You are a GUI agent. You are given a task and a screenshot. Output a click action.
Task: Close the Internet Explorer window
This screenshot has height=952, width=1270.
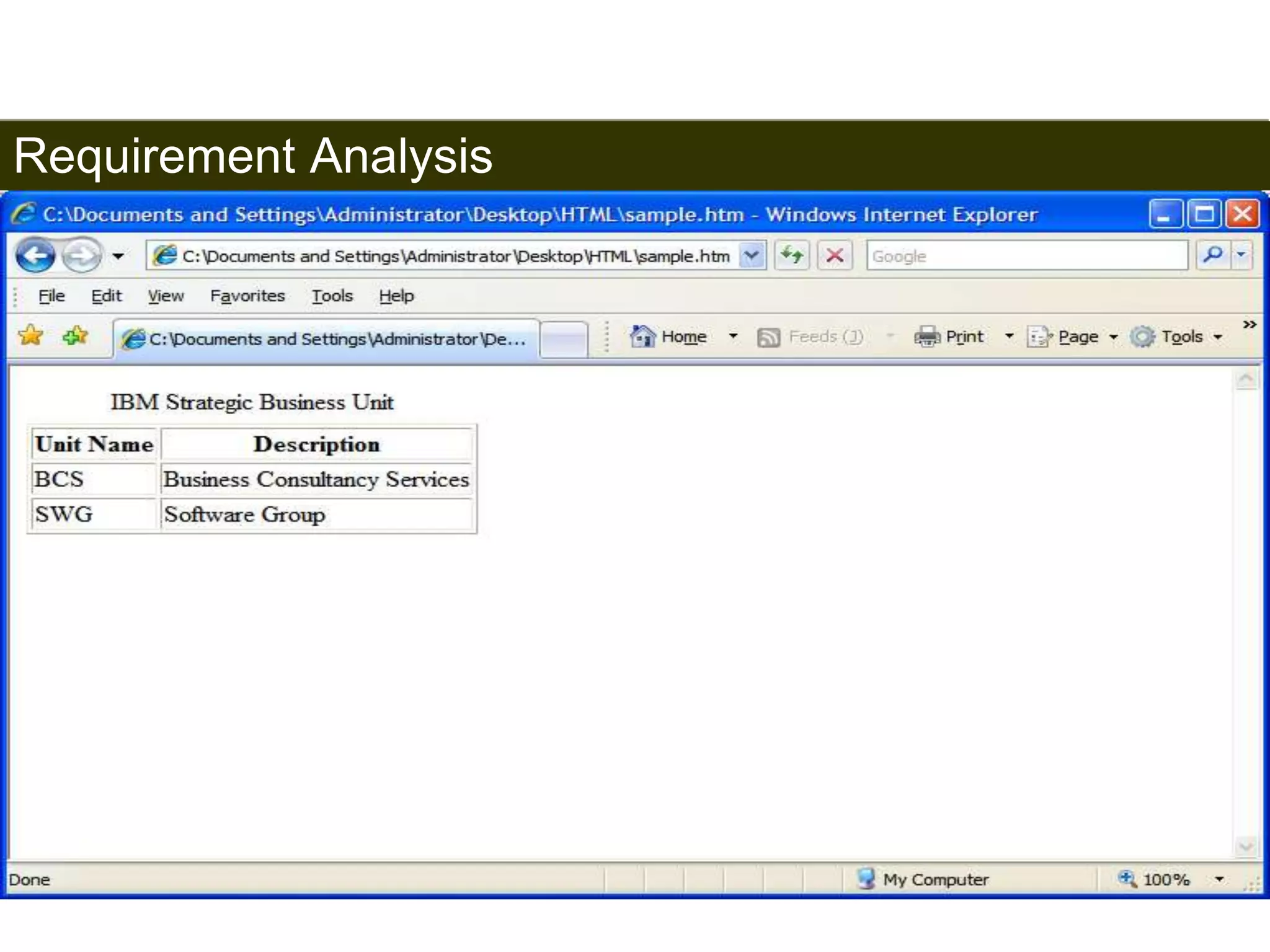pyautogui.click(x=1242, y=214)
